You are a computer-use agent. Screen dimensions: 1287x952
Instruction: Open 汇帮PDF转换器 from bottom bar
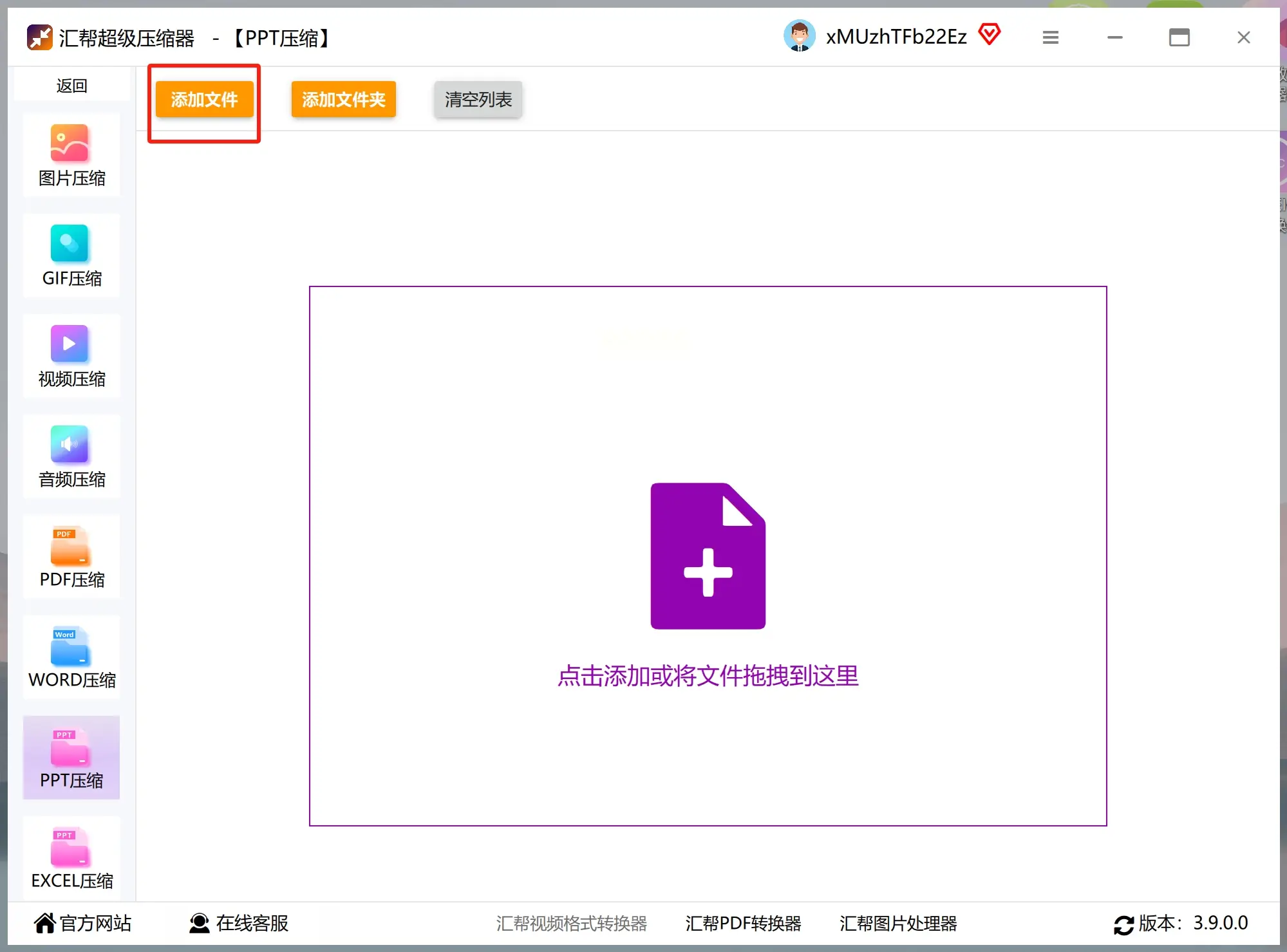point(744,923)
